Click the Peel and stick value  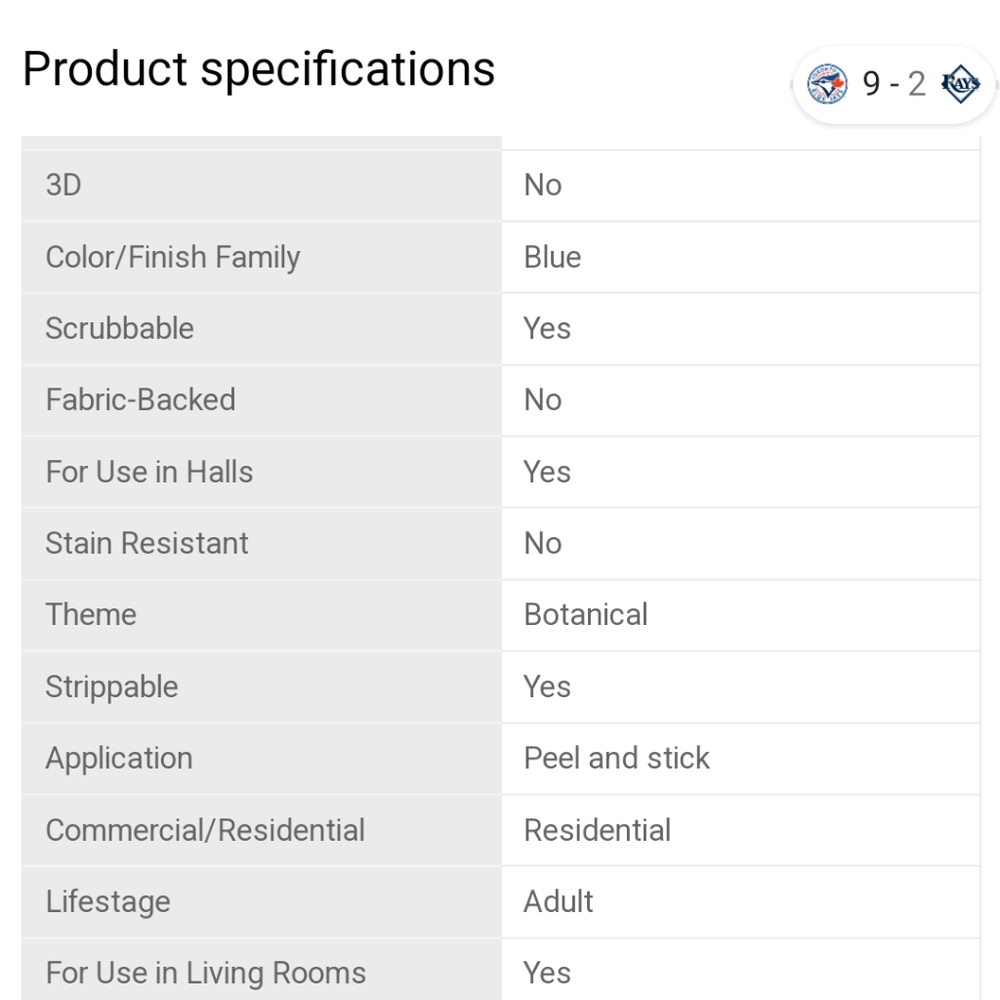[x=617, y=758]
